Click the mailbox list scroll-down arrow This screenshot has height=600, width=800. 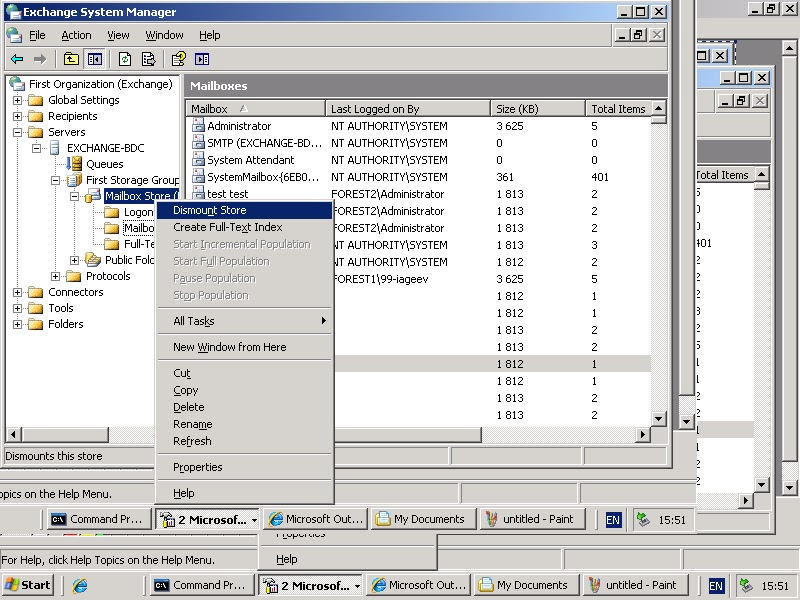(659, 419)
